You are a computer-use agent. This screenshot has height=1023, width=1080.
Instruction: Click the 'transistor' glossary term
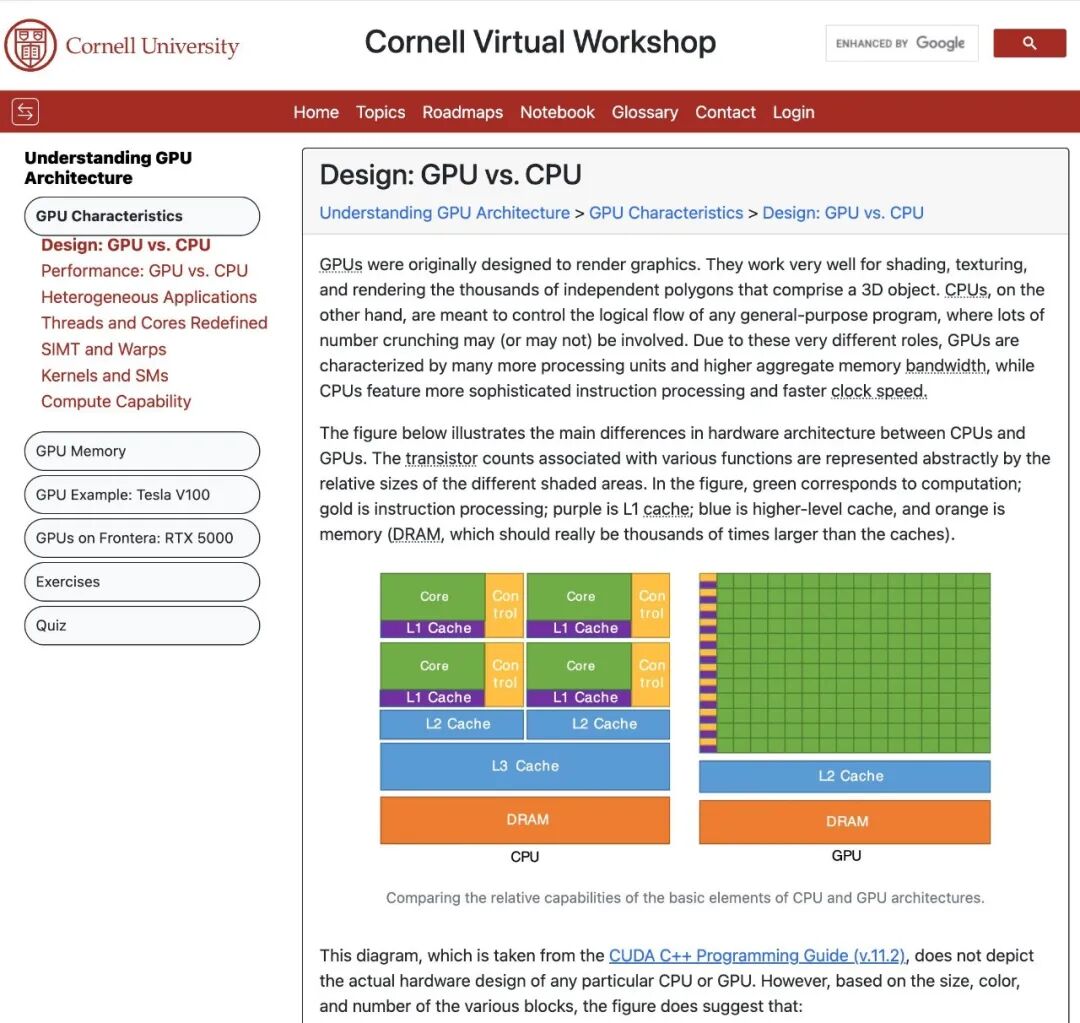tap(442, 459)
